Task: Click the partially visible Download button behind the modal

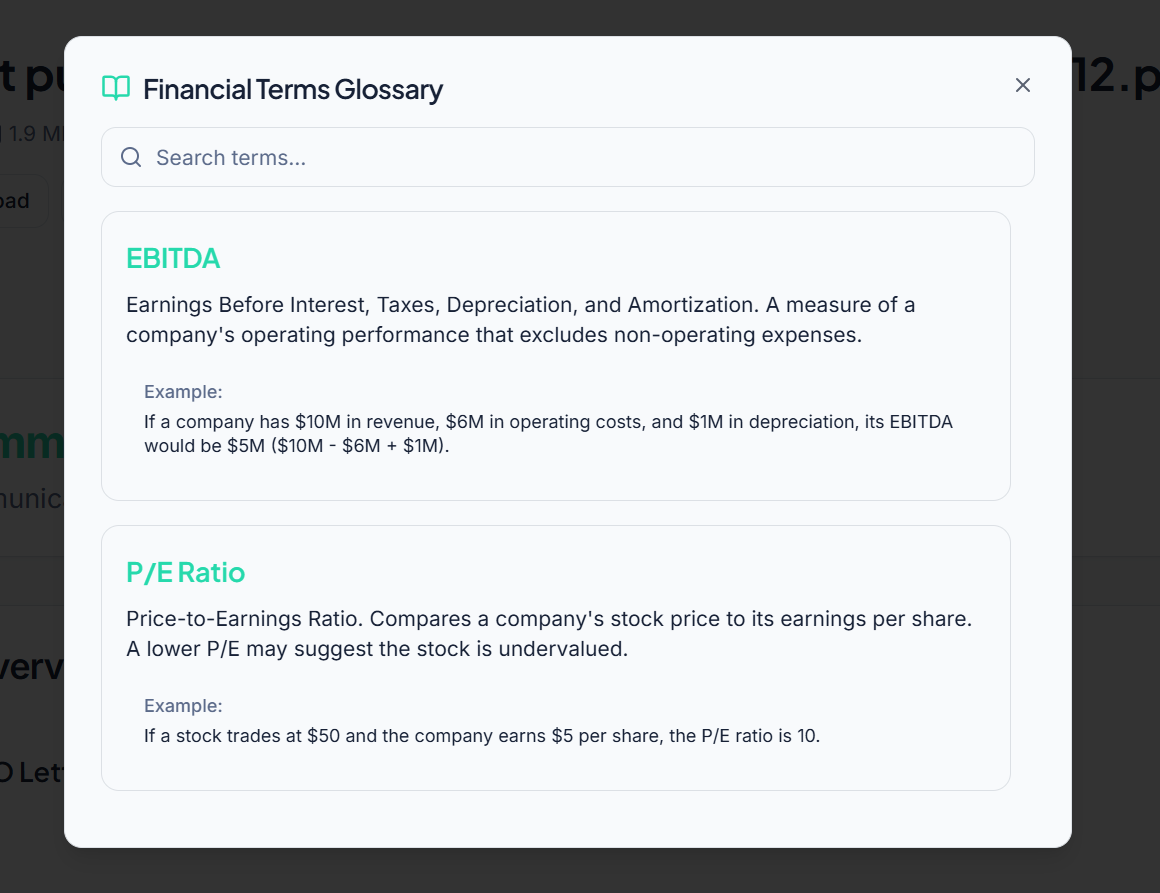Action: pos(22,200)
